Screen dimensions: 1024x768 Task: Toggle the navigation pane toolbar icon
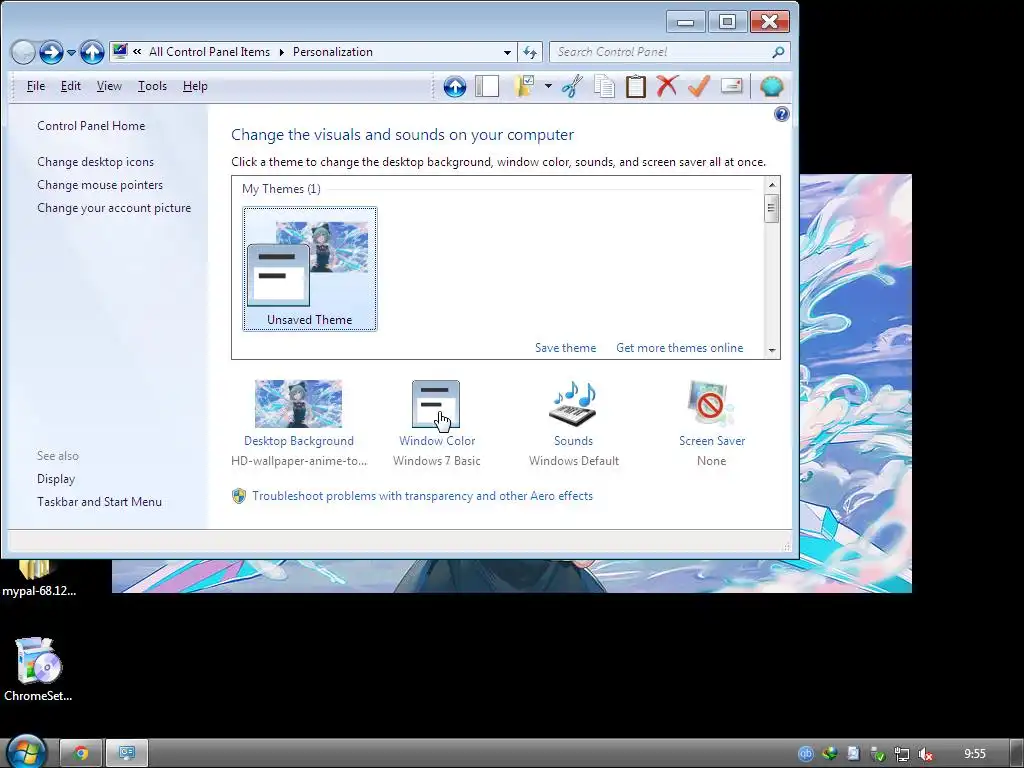487,86
